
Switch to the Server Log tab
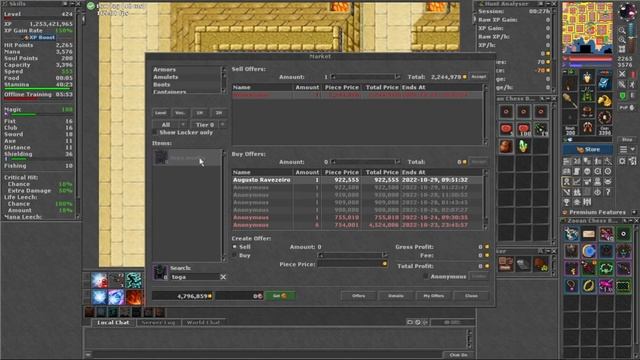tap(158, 322)
